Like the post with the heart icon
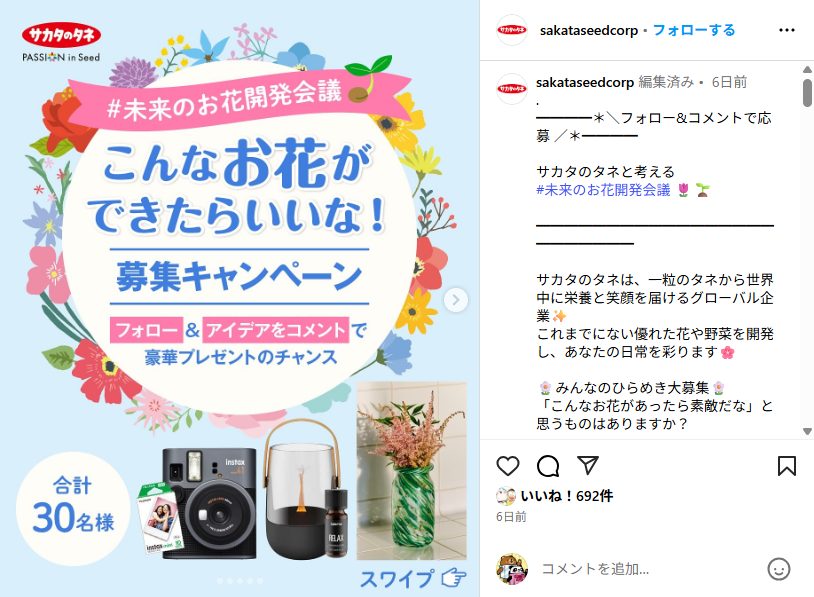Screen dimensions: 814x597 (508, 466)
